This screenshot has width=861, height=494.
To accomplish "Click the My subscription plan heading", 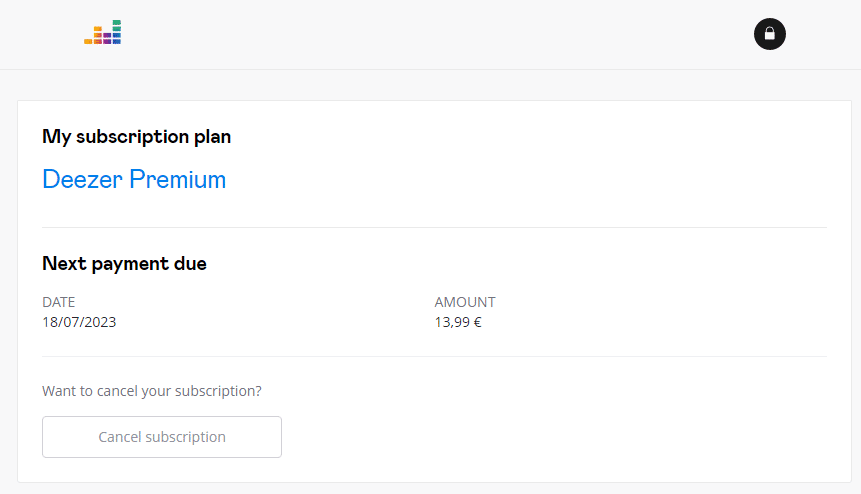I will coord(136,137).
